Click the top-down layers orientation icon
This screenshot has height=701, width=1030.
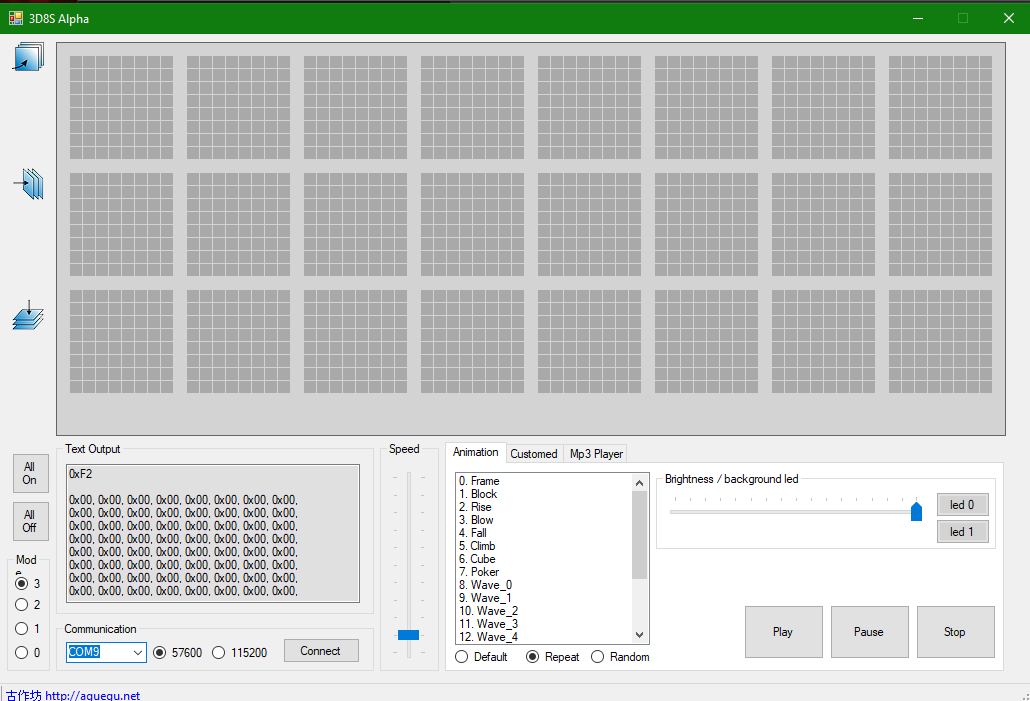(x=28, y=315)
